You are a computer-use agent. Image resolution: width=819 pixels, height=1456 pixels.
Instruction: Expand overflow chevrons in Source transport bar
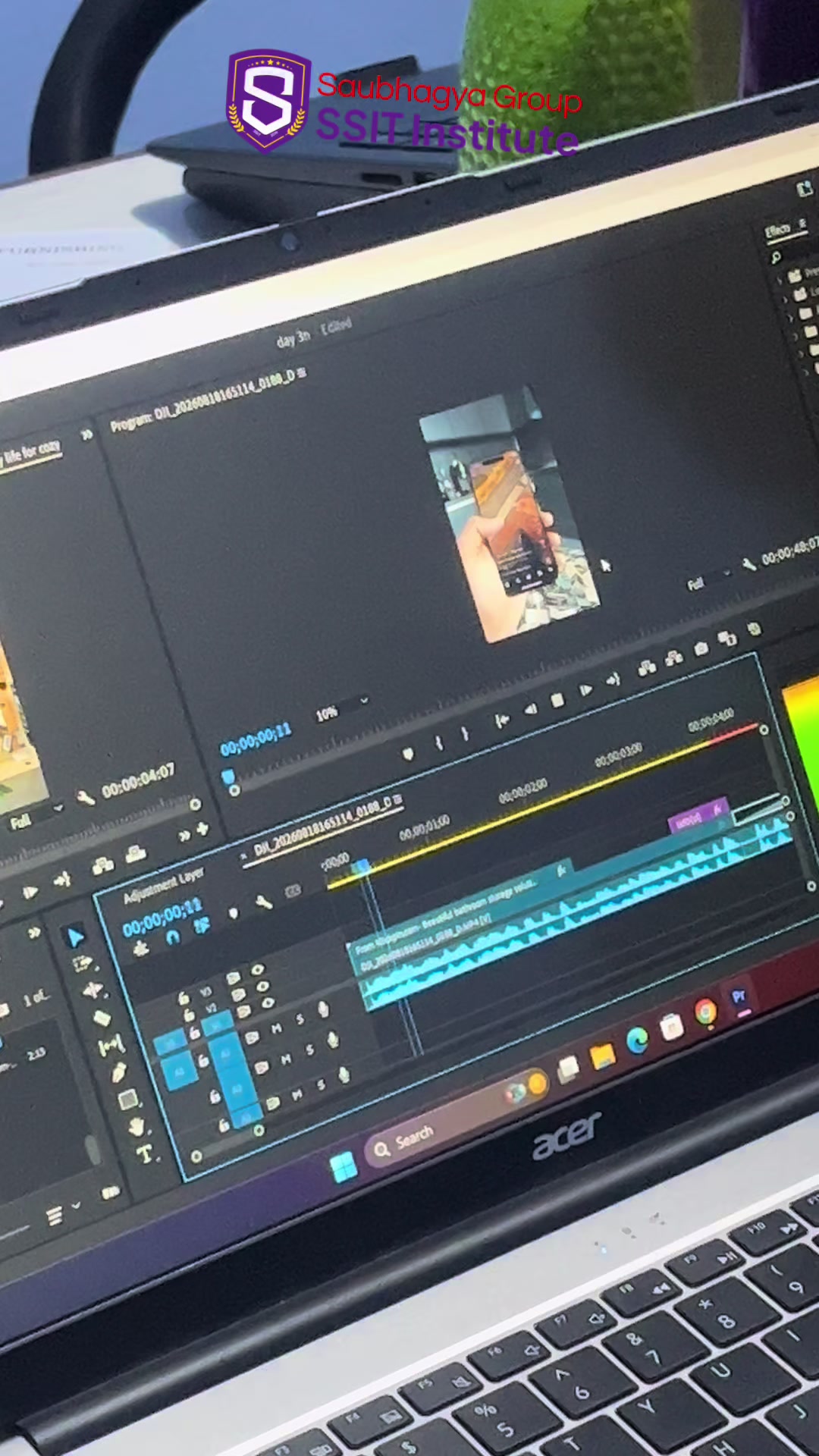point(184,836)
